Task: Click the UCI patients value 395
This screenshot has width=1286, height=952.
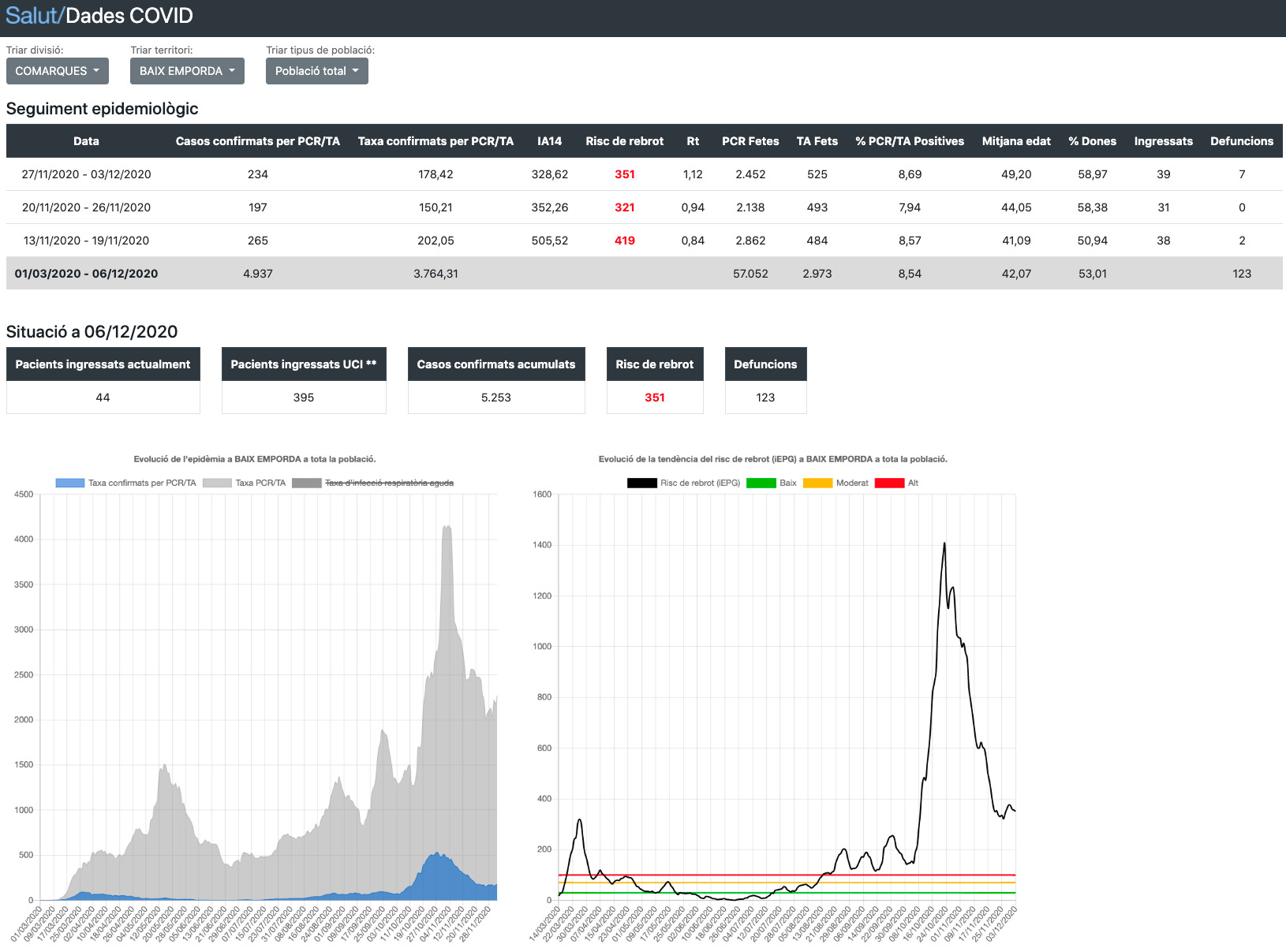Action: (x=304, y=398)
